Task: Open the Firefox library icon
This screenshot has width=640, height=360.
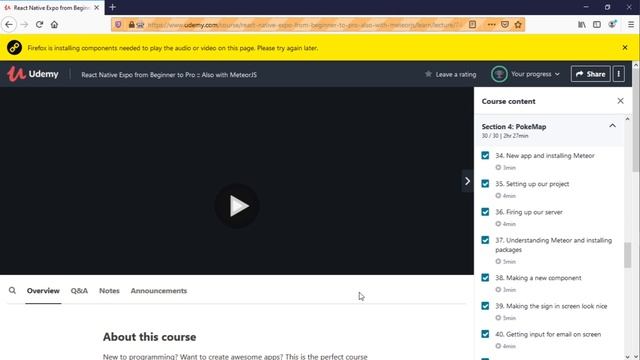Action: tap(582, 24)
